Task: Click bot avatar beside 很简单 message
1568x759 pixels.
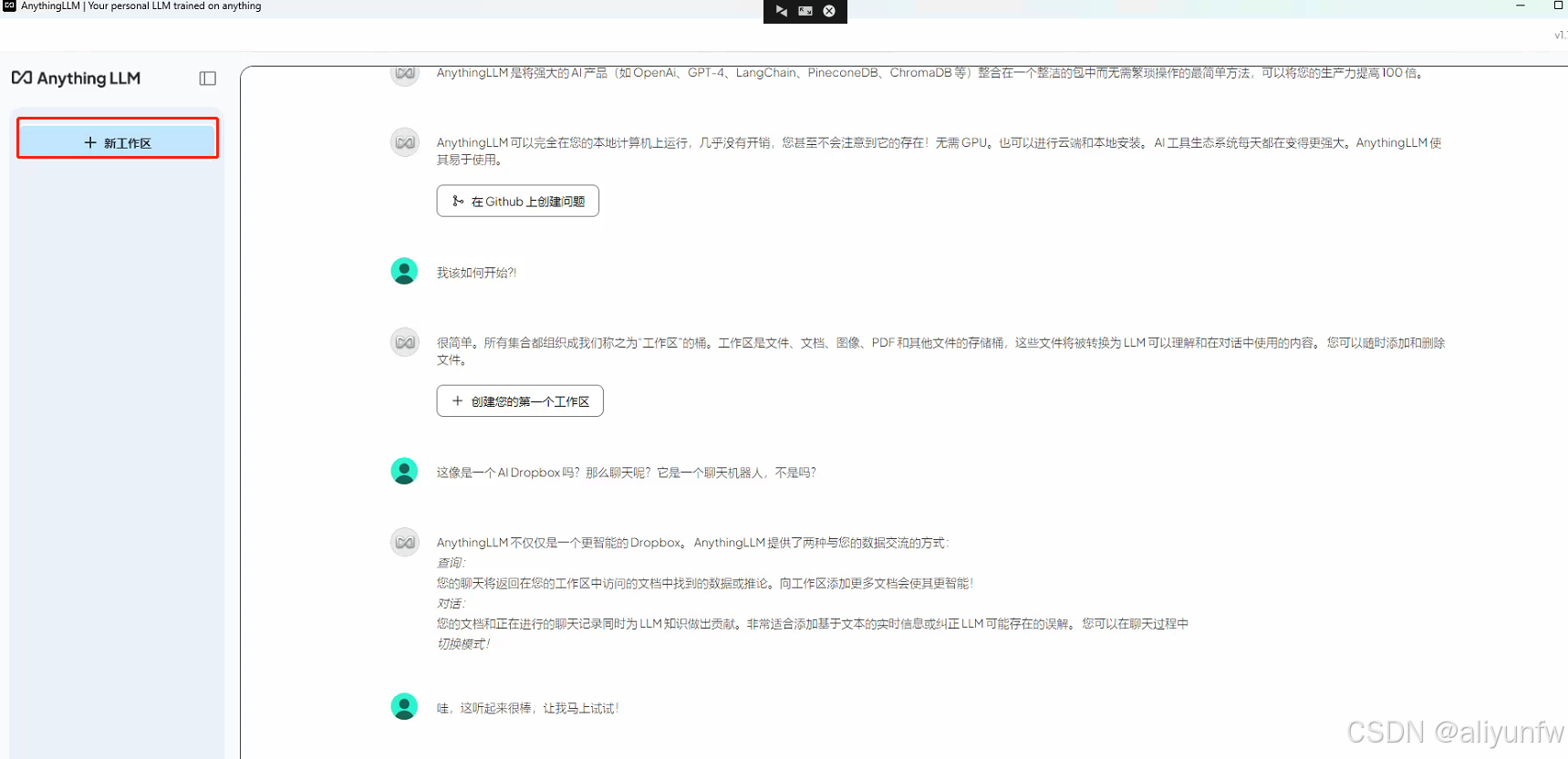Action: coord(404,341)
